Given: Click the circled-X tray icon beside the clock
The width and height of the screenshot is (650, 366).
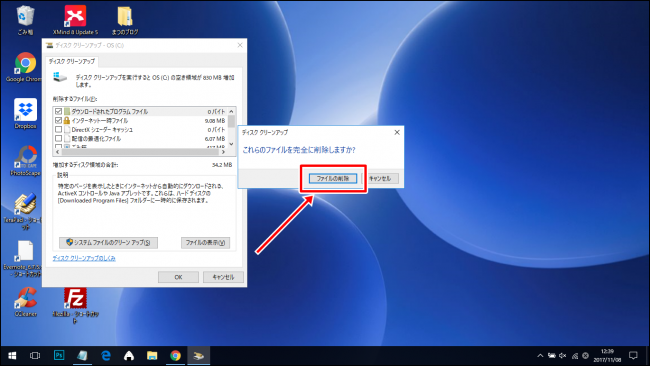Looking at the screenshot, I should pyautogui.click(x=585, y=356).
